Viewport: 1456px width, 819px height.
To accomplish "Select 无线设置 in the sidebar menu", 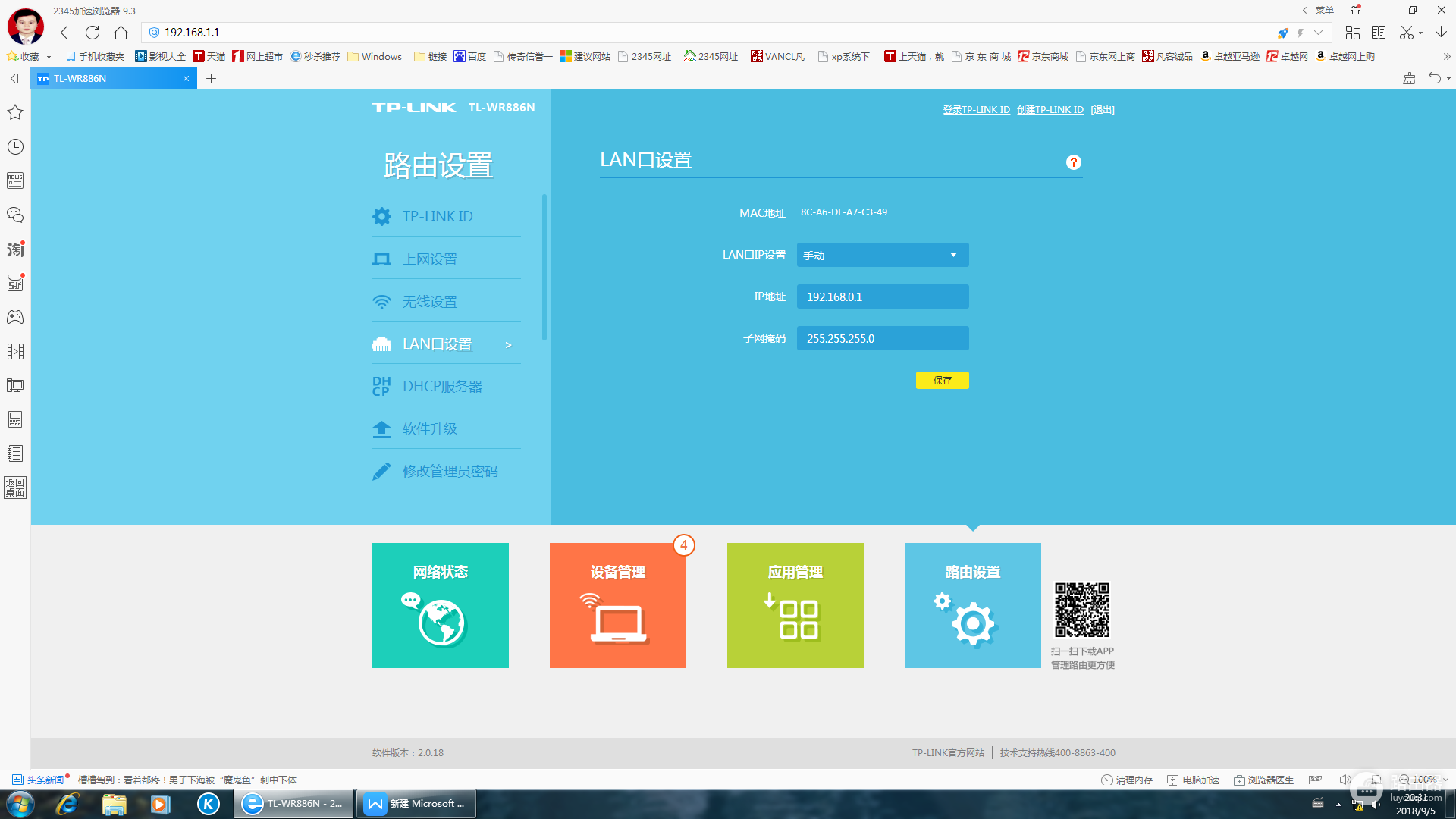I will [x=430, y=301].
